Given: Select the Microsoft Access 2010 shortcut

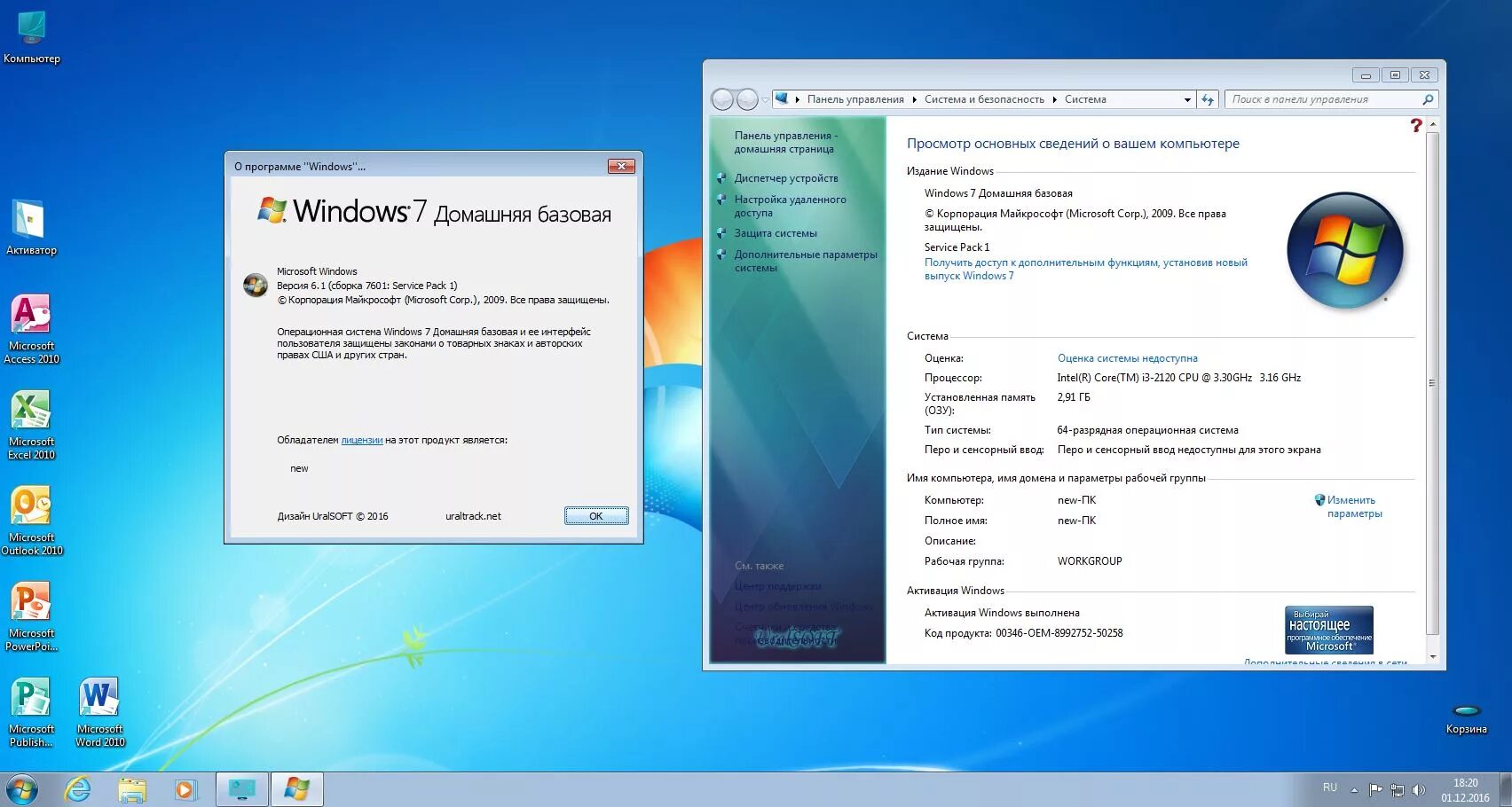Looking at the screenshot, I should [x=31, y=329].
